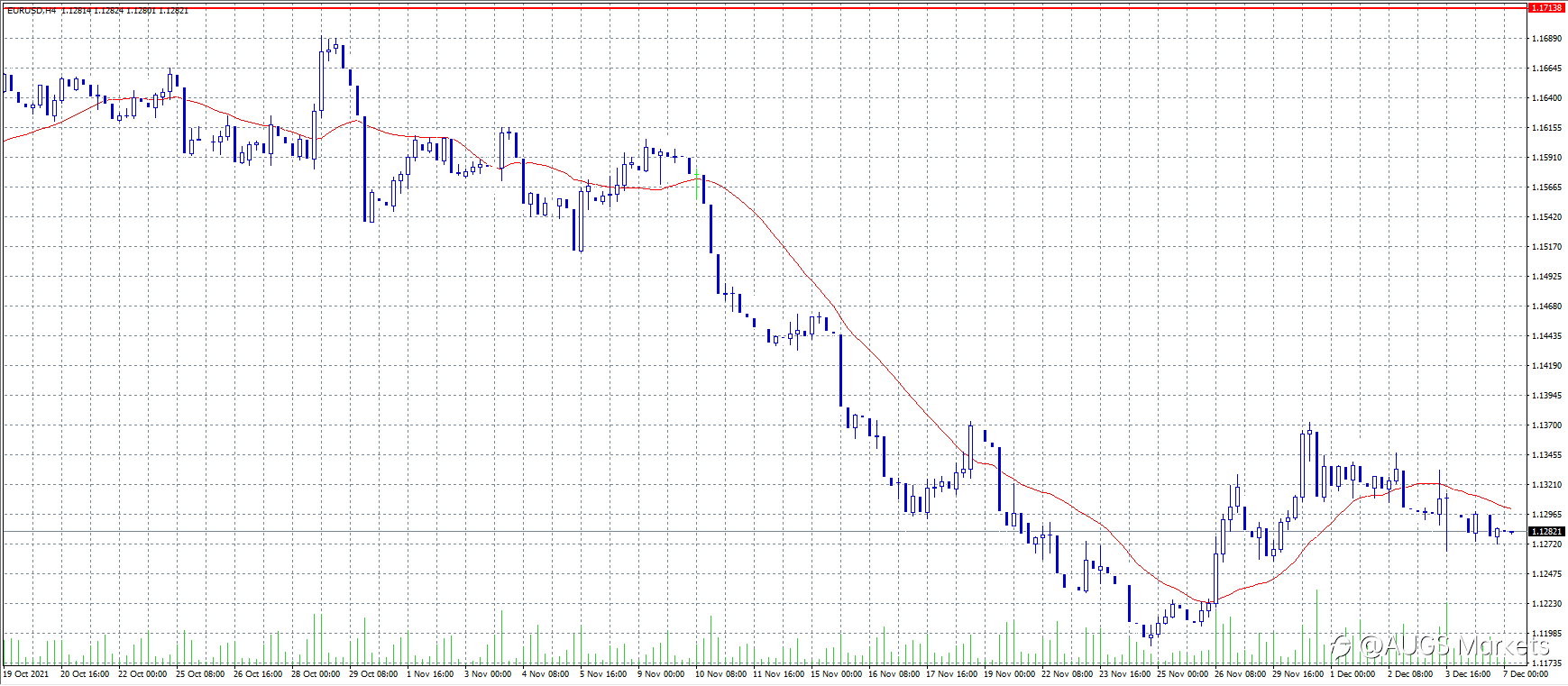Click the 1.16155 value on price scale
This screenshot has height=686, width=1568.
(1547, 128)
